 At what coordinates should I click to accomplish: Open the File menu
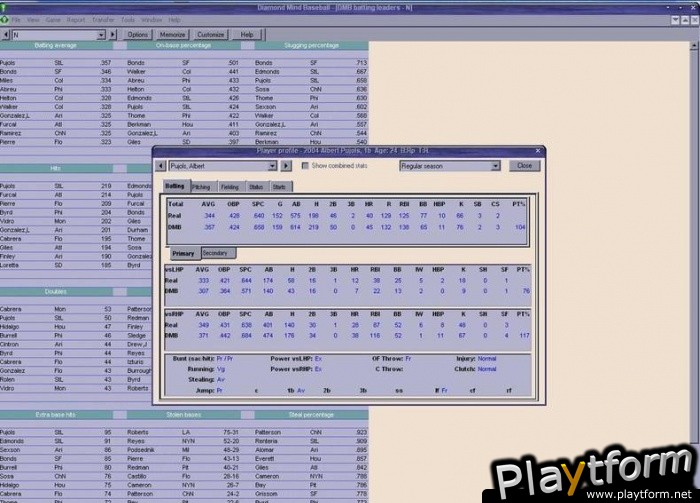[16, 20]
